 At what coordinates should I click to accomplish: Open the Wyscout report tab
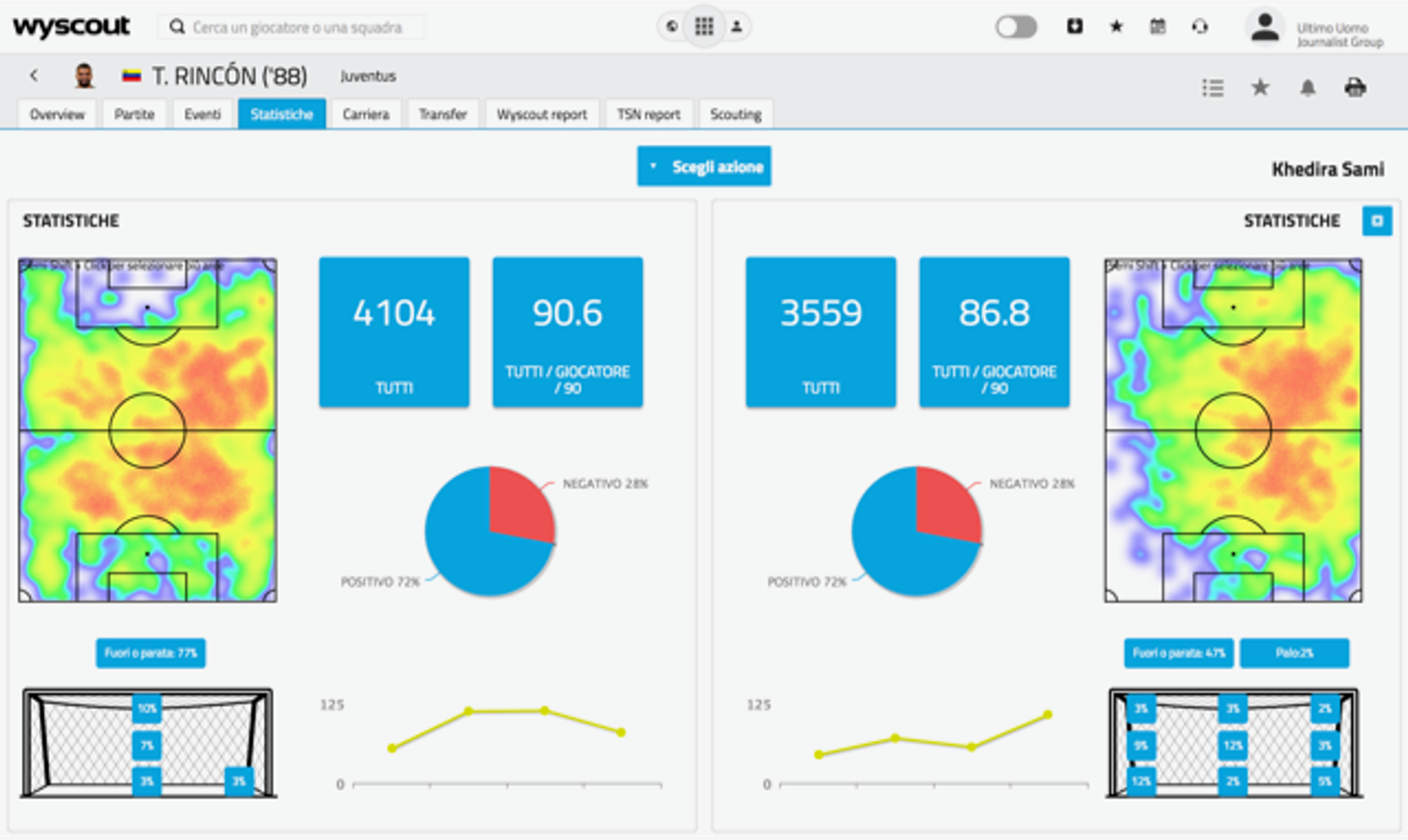542,114
